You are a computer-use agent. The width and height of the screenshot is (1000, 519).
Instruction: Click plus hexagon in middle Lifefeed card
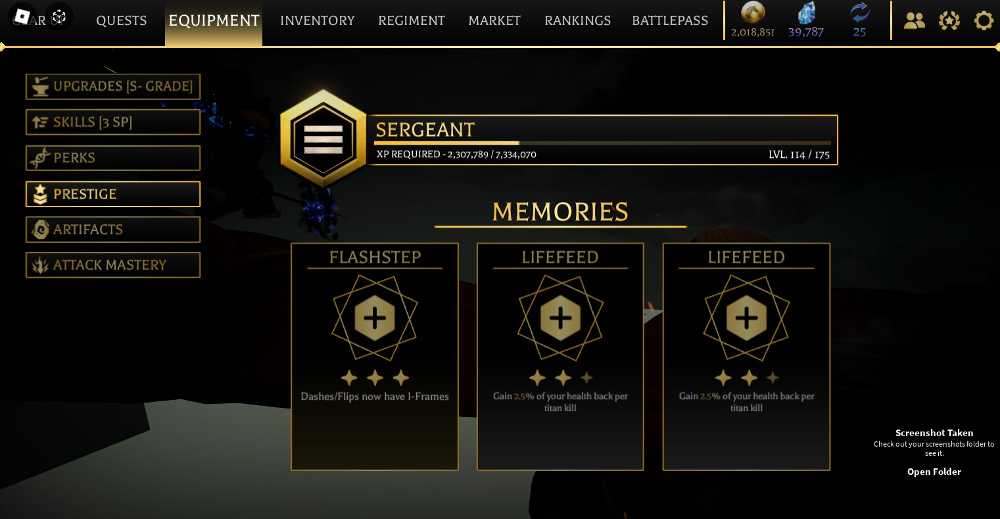[561, 318]
